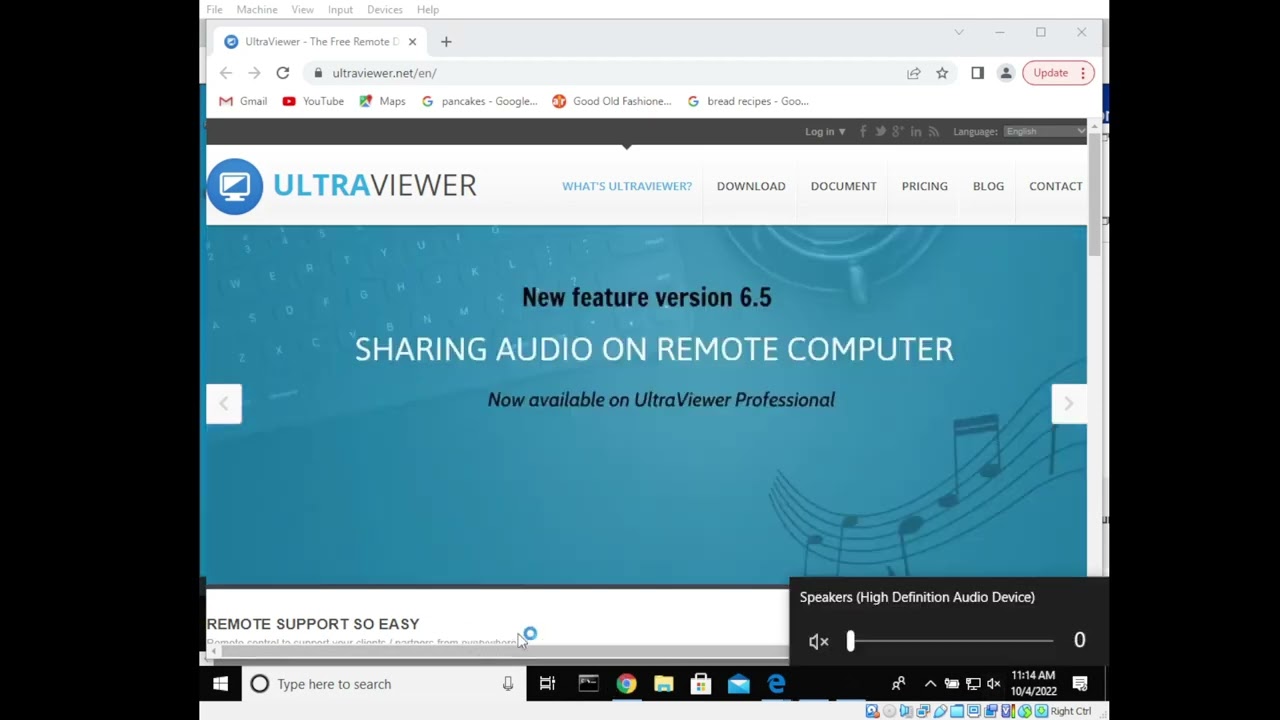
Task: Expand the Log in dropdown
Action: pyautogui.click(x=825, y=132)
